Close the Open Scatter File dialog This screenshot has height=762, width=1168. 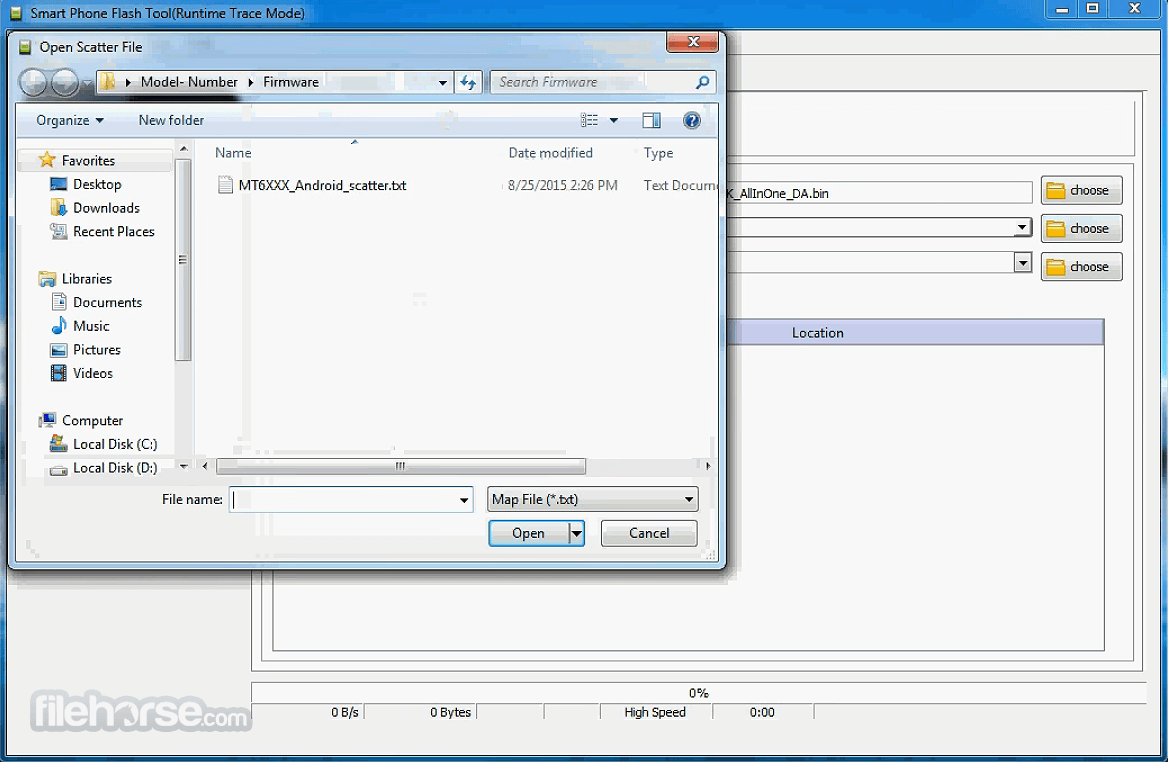point(693,42)
